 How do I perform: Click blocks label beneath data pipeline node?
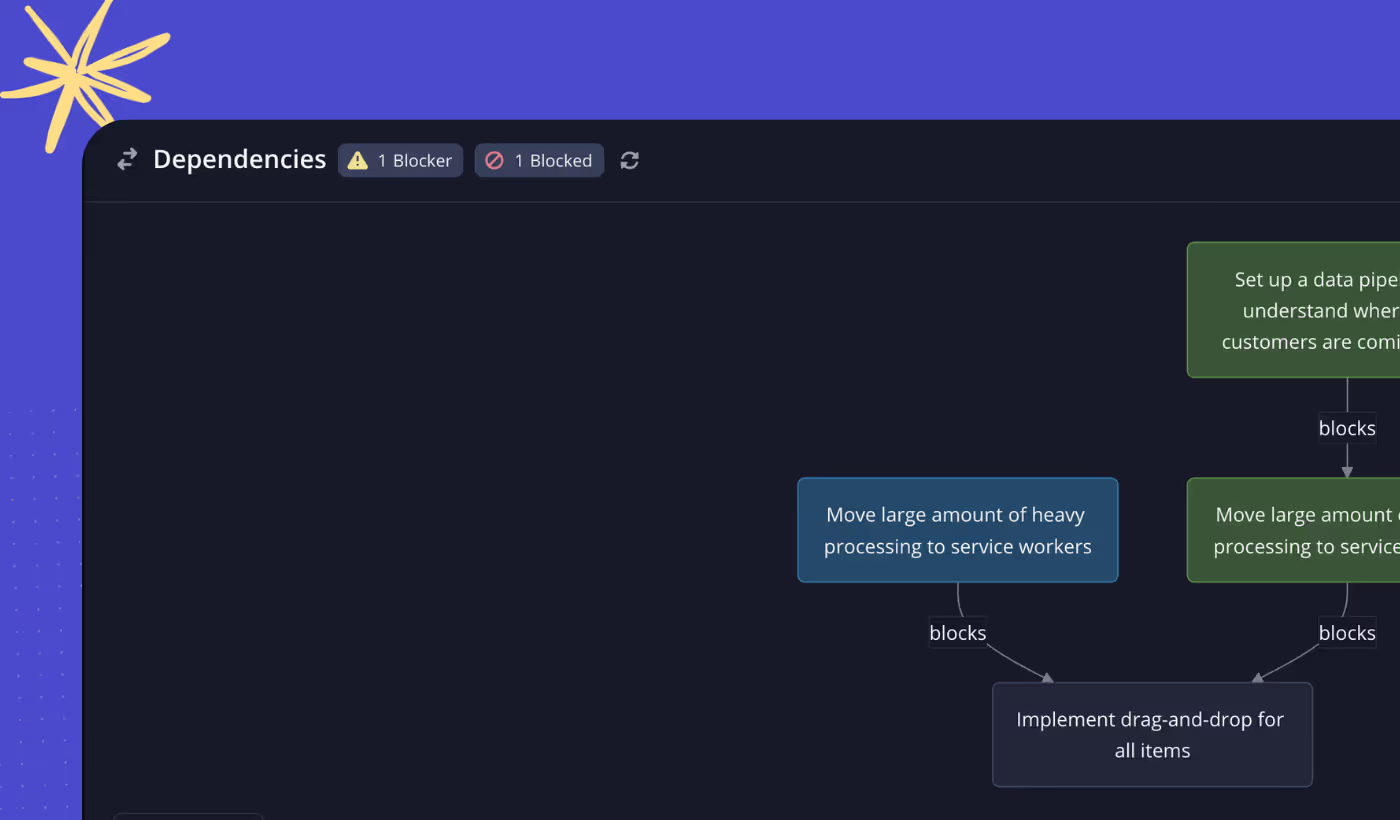coord(1347,428)
